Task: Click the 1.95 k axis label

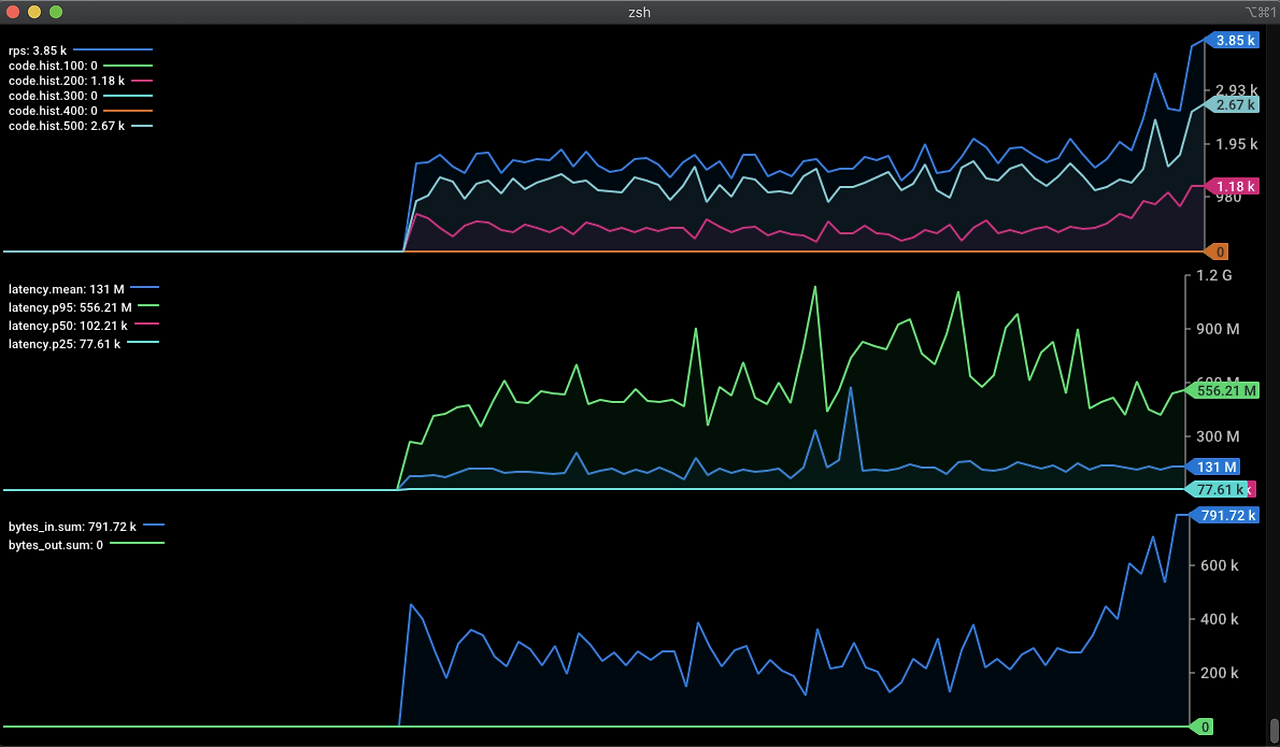Action: click(x=1237, y=144)
